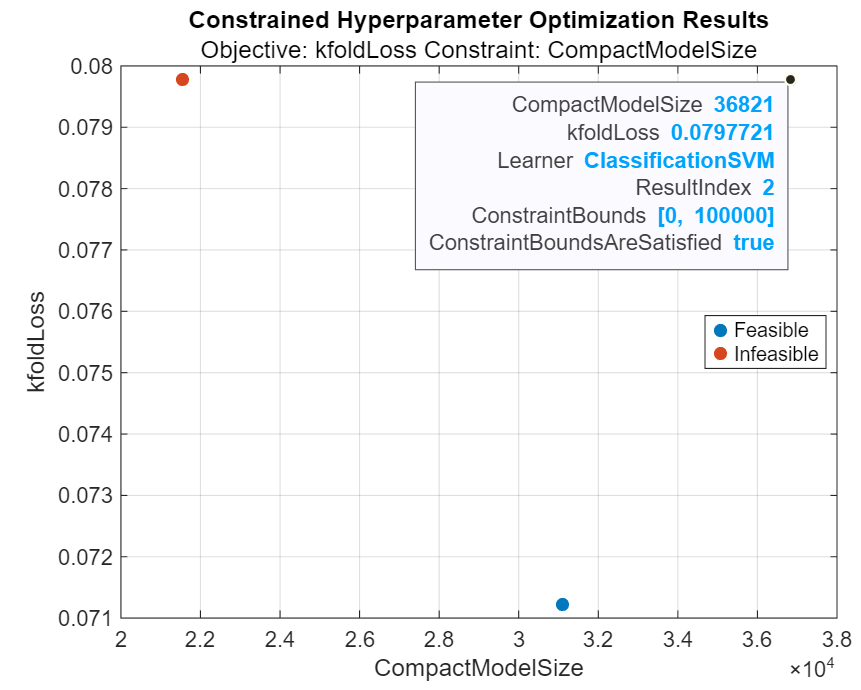Select the Infeasible legend label
This screenshot has height=690, width=861.
coord(776,354)
